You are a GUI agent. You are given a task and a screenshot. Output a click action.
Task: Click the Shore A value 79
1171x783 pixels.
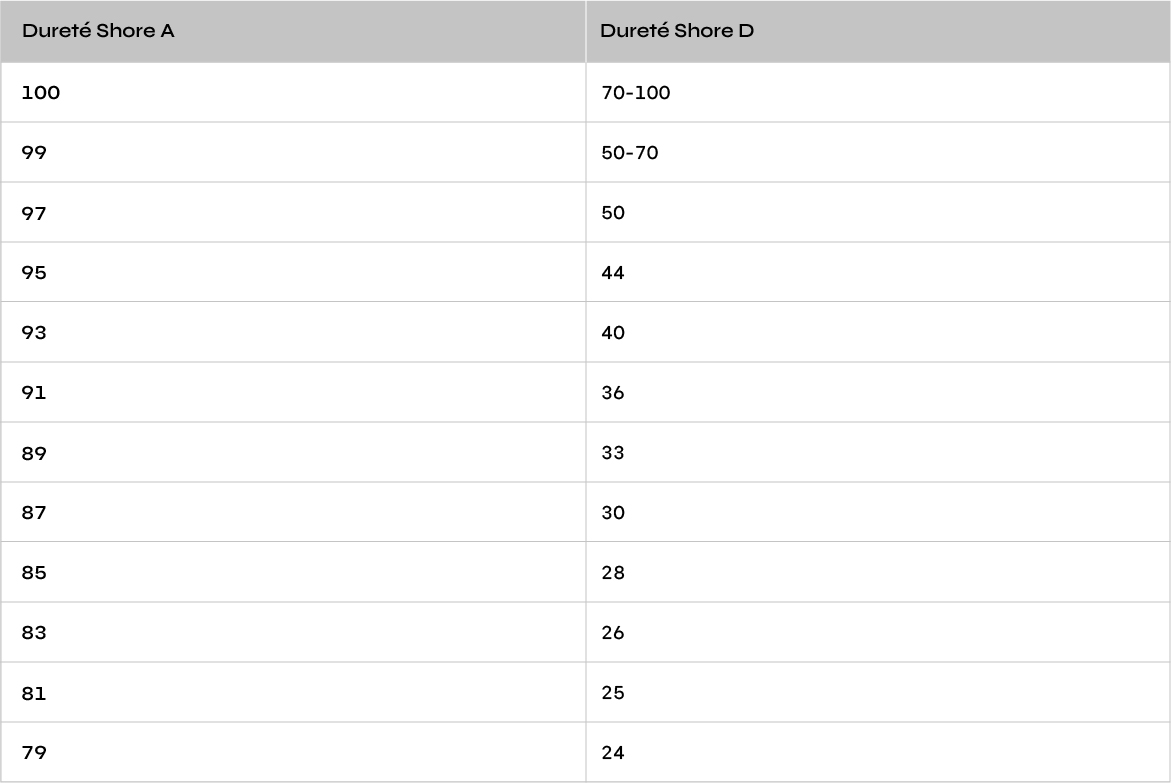click(34, 752)
